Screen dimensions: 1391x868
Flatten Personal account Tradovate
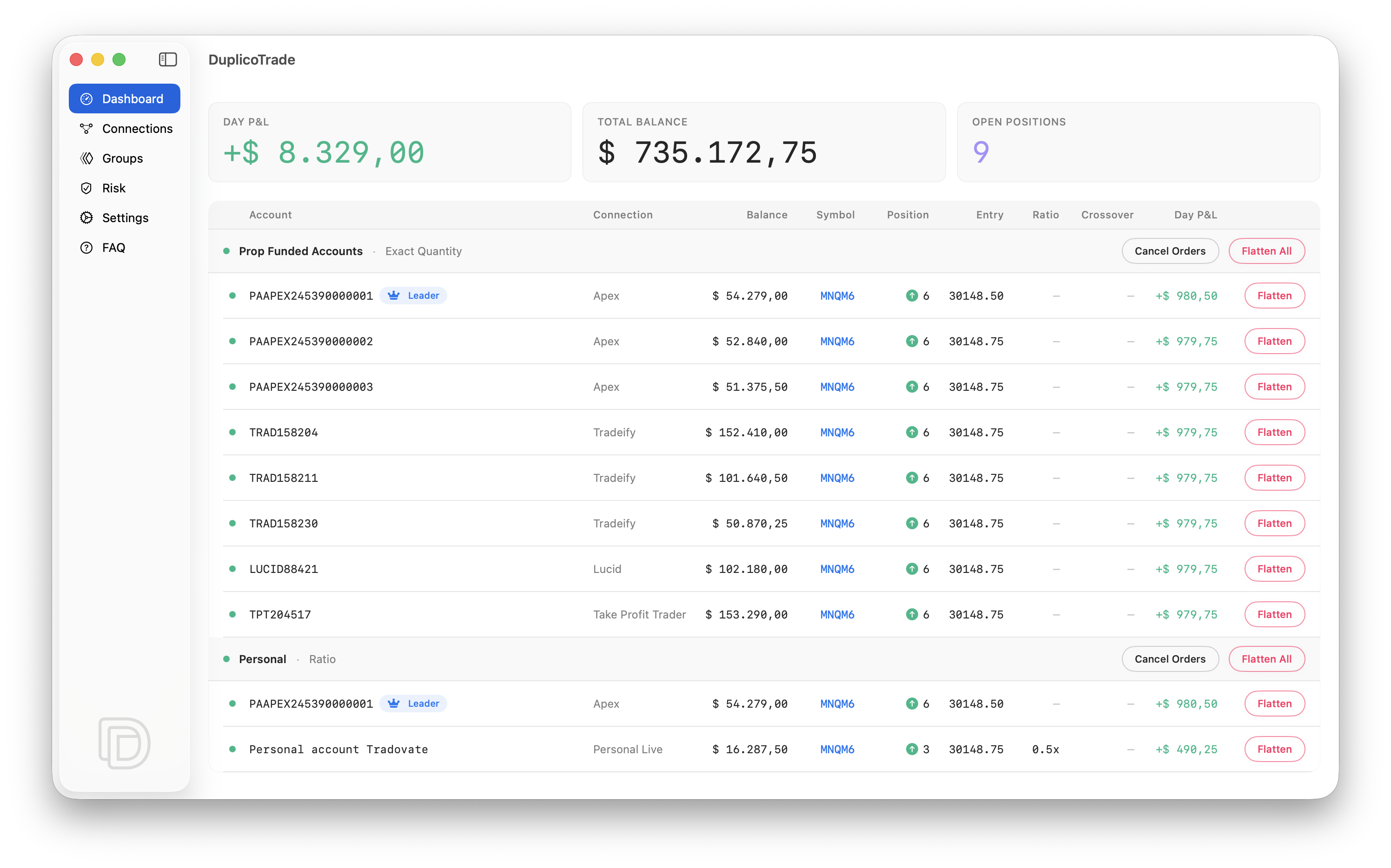[x=1274, y=749]
